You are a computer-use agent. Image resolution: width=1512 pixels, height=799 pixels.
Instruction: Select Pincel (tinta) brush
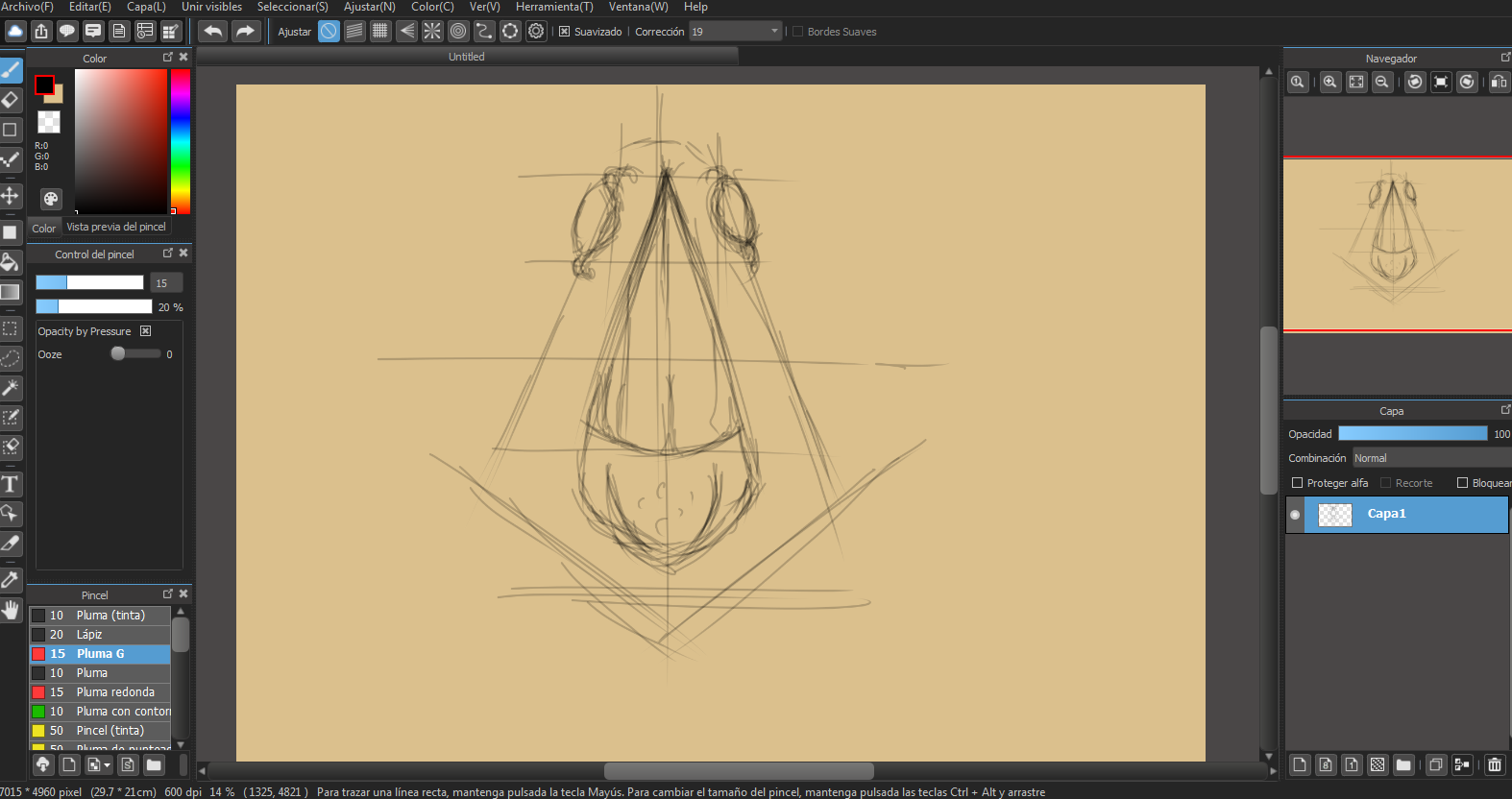tap(100, 731)
